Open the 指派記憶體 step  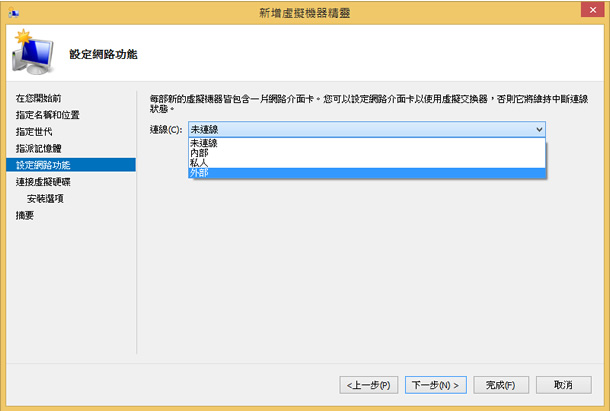point(39,148)
